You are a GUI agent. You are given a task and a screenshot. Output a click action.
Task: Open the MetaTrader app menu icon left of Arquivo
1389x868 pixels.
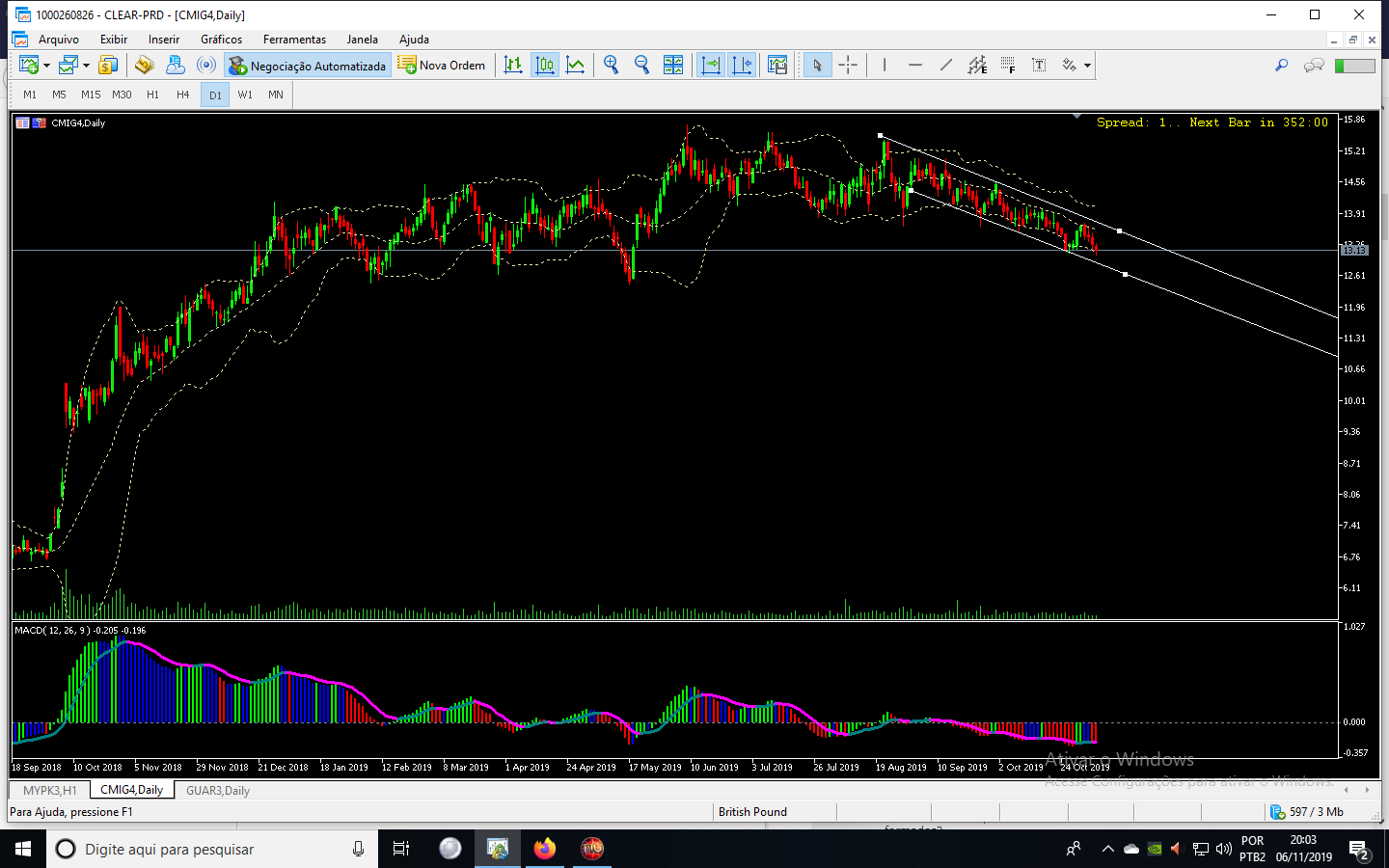point(19,40)
